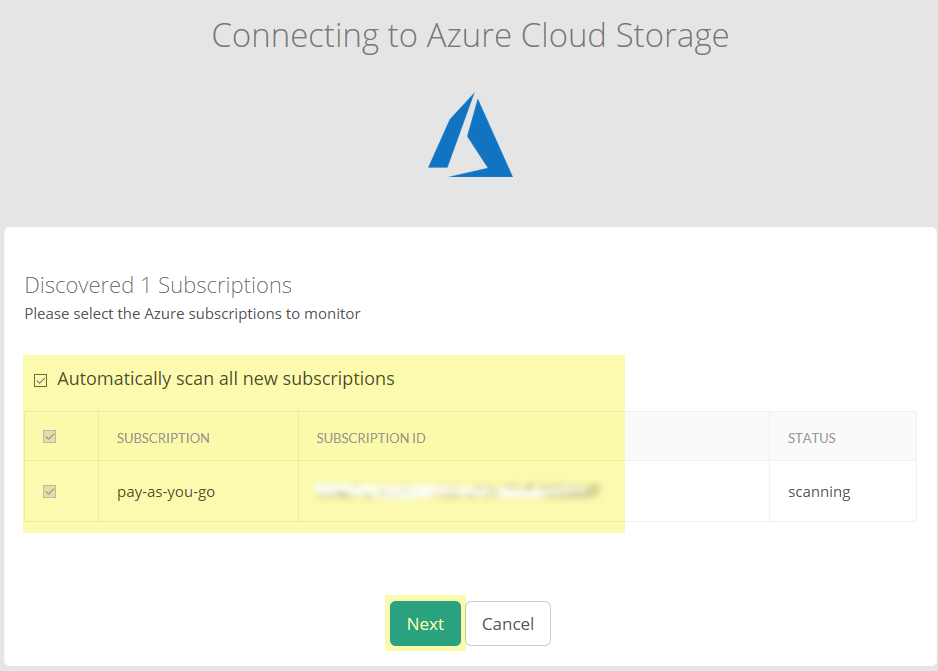Screen dimensions: 938x671
Task: Toggle the automatic scan checkbox
Action: pyautogui.click(x=41, y=380)
